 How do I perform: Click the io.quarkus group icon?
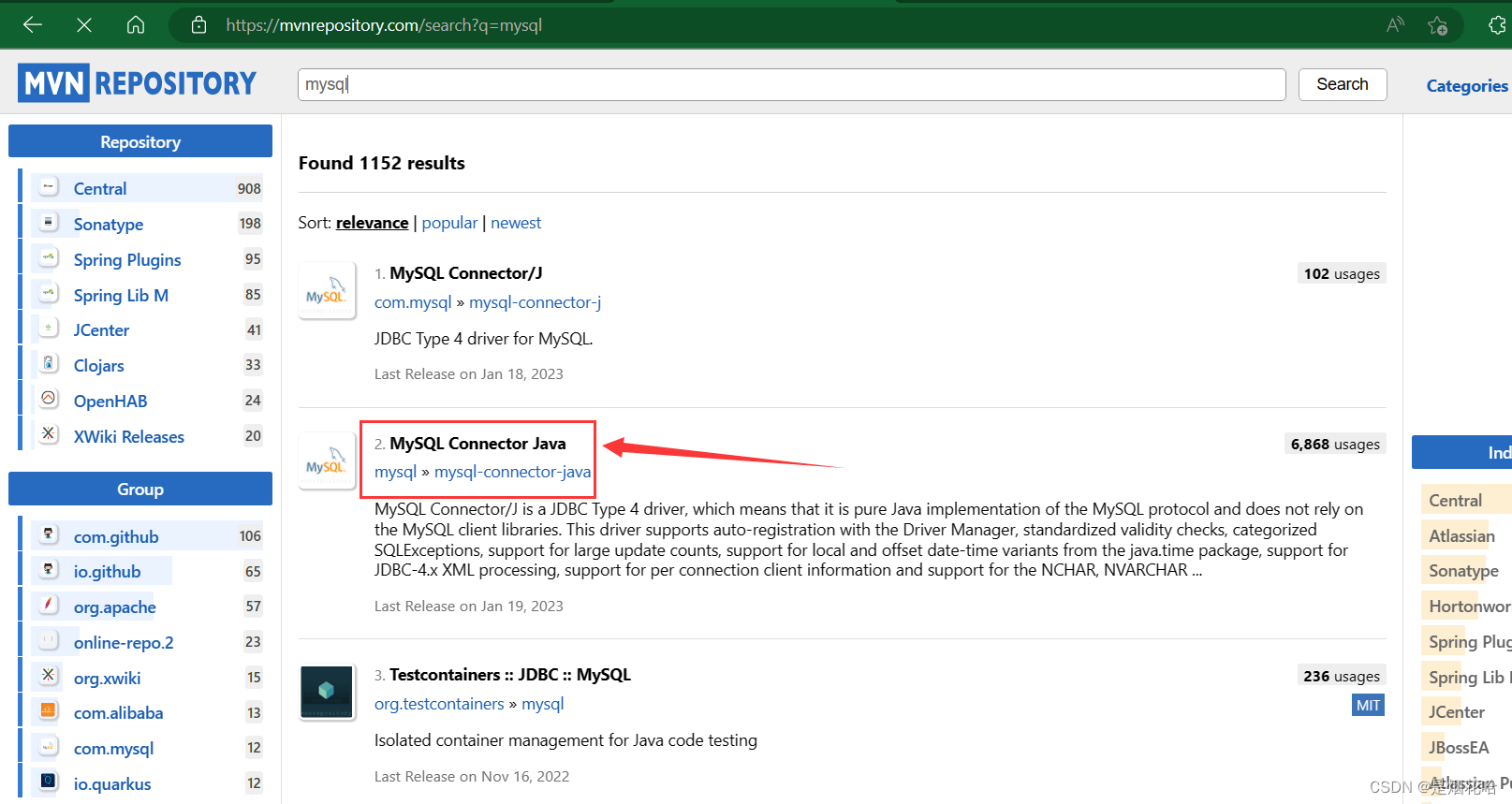(x=49, y=782)
